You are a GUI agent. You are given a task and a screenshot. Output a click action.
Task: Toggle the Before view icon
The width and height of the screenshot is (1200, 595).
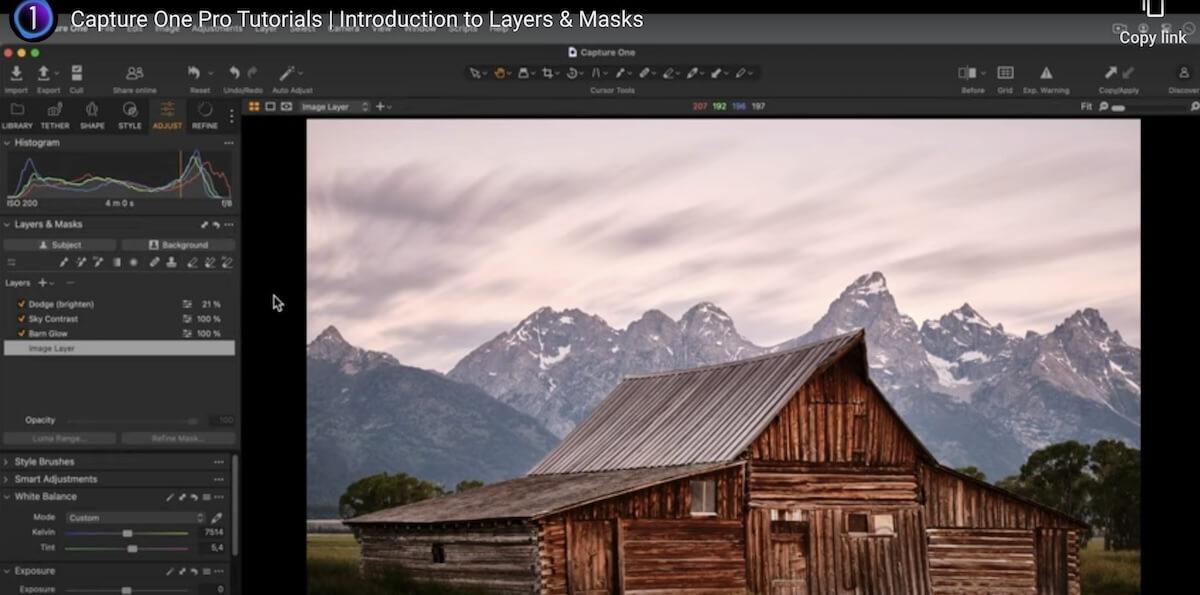tap(968, 73)
